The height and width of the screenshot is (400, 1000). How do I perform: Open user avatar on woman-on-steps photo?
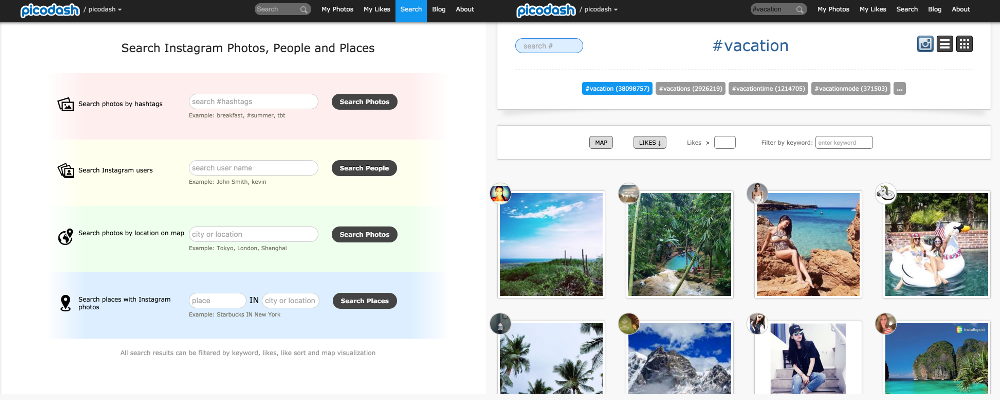[757, 323]
